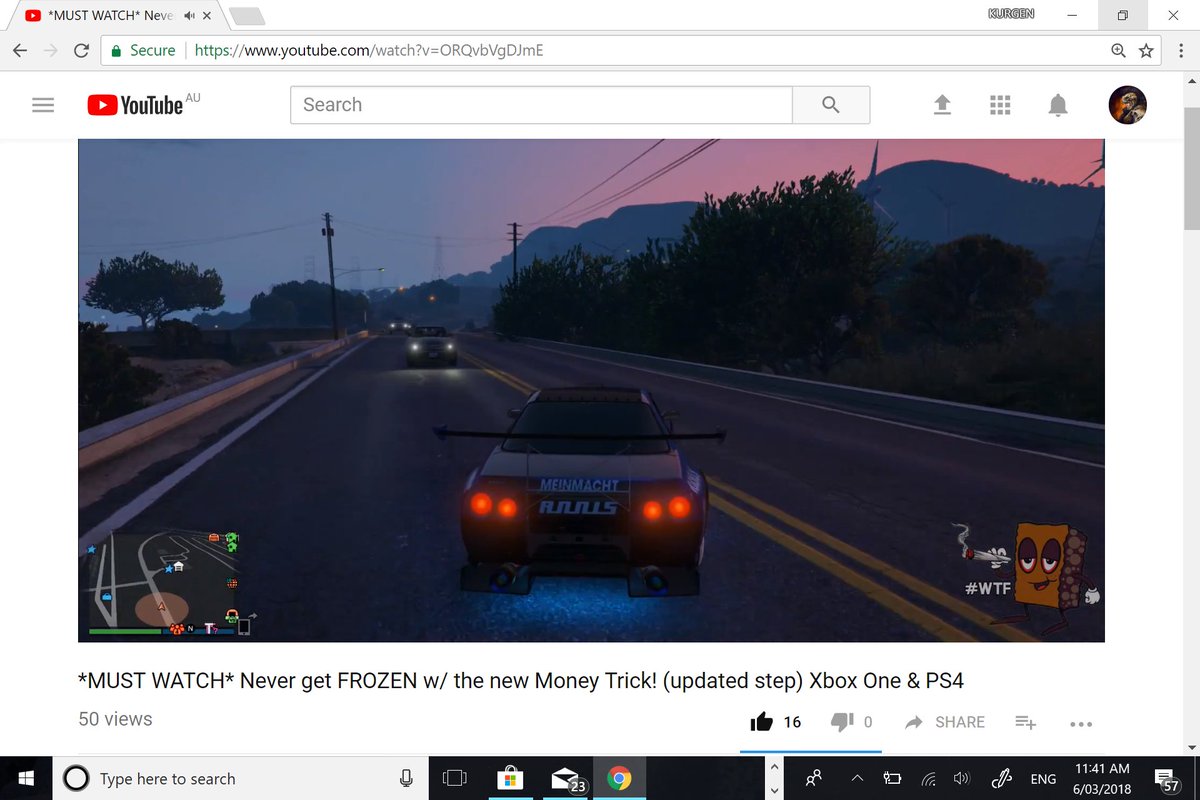Open the notifications bell
The image size is (1200, 800).
(1058, 105)
